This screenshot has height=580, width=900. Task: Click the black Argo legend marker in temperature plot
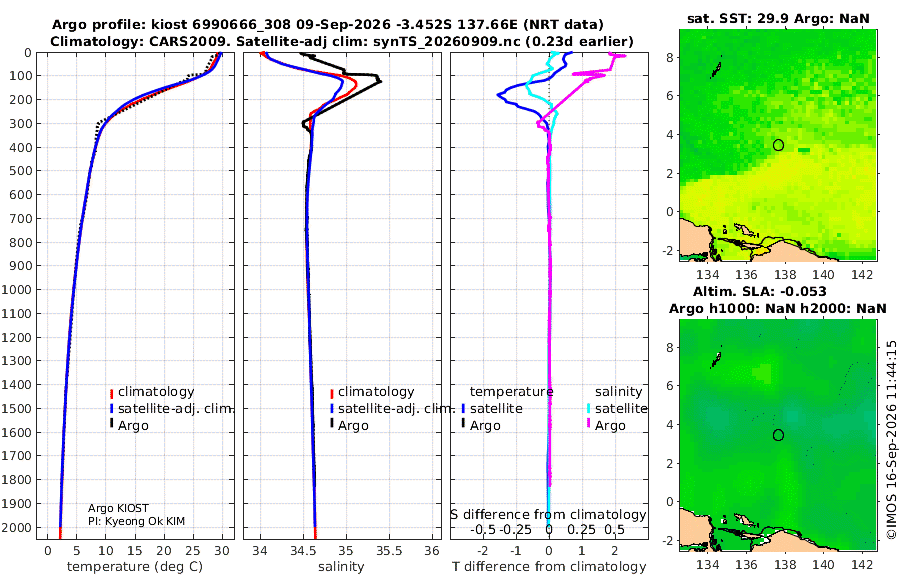pos(111,424)
